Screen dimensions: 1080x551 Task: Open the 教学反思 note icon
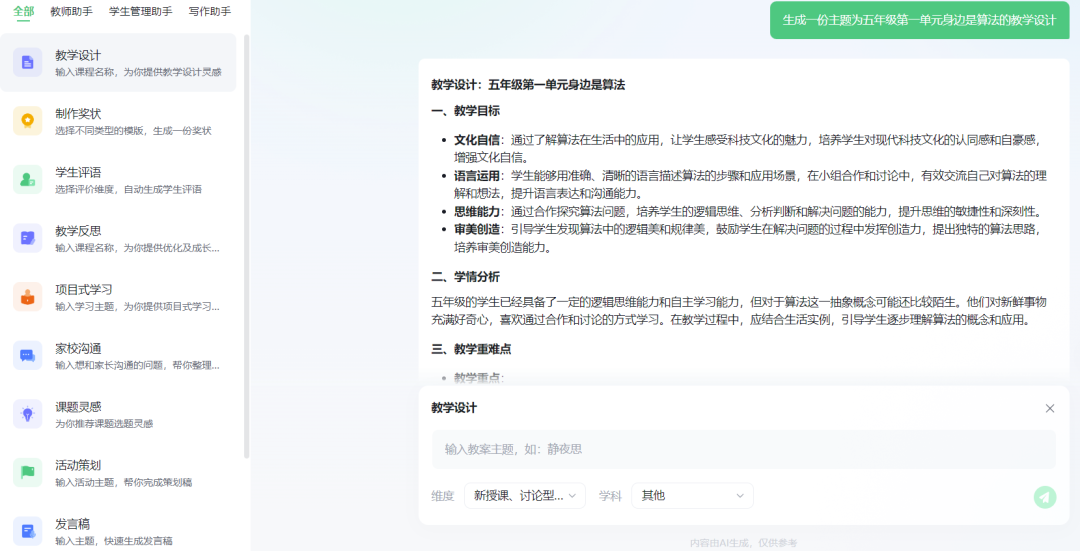click(x=28, y=238)
